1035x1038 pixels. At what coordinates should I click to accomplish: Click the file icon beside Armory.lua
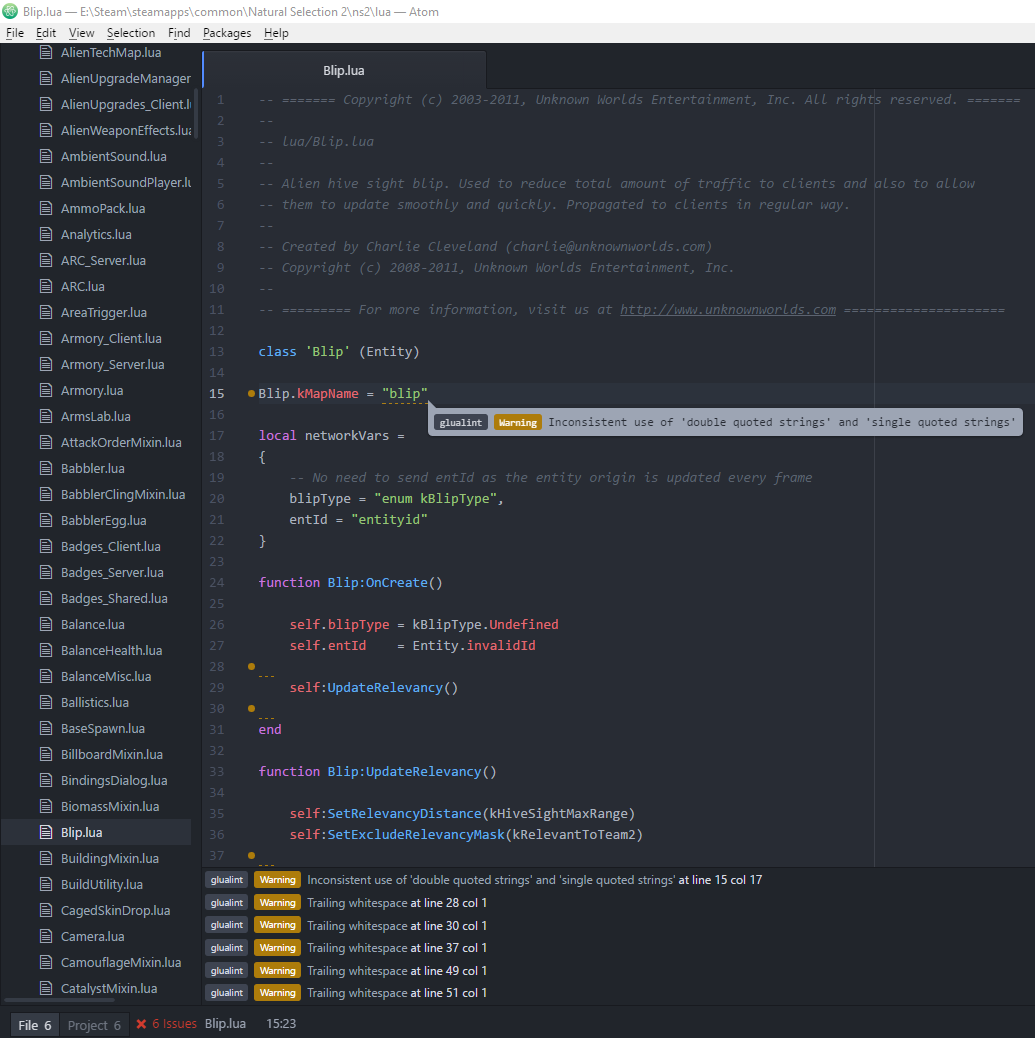tap(46, 391)
